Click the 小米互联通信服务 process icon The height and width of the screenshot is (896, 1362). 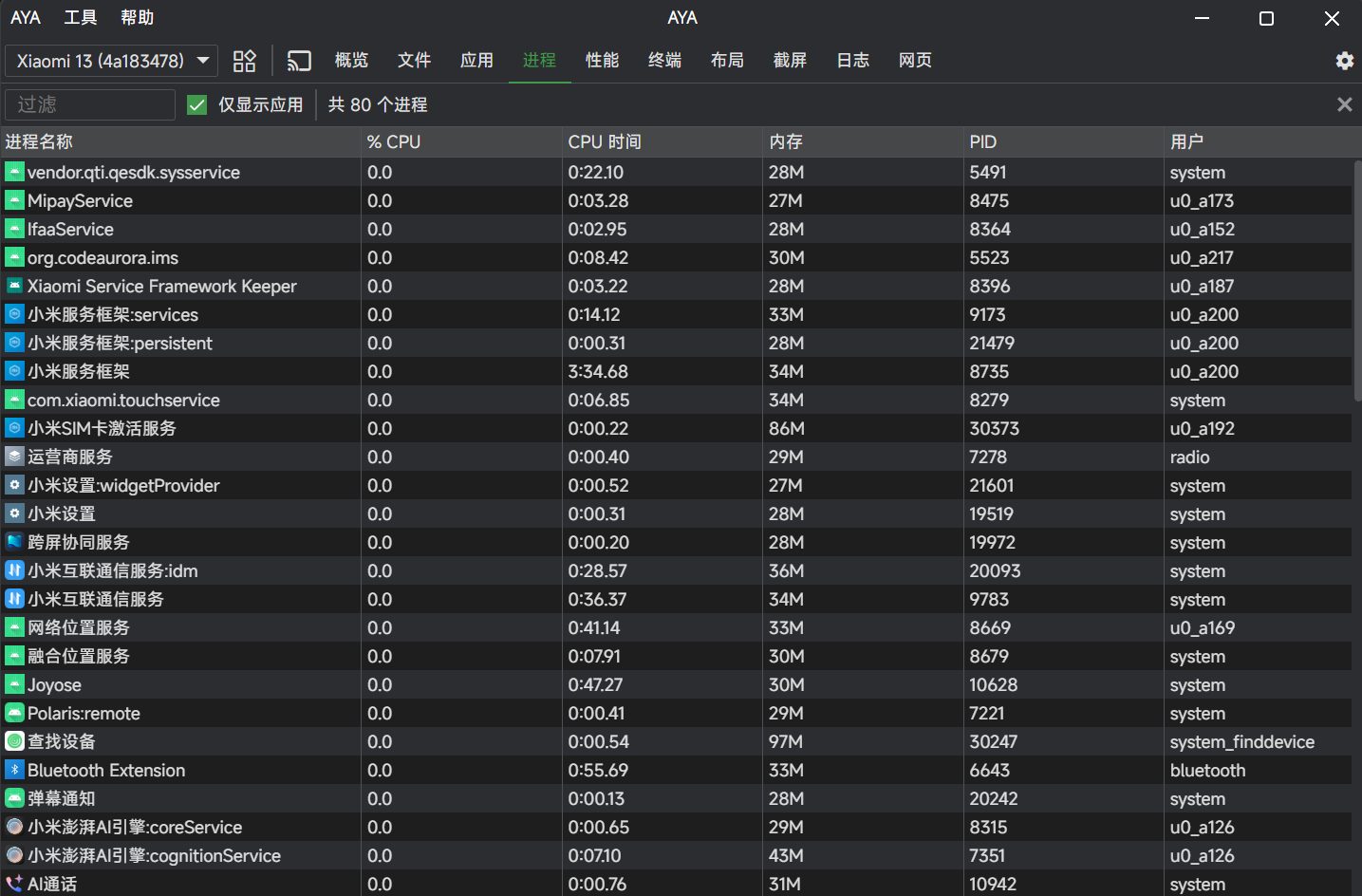point(14,599)
